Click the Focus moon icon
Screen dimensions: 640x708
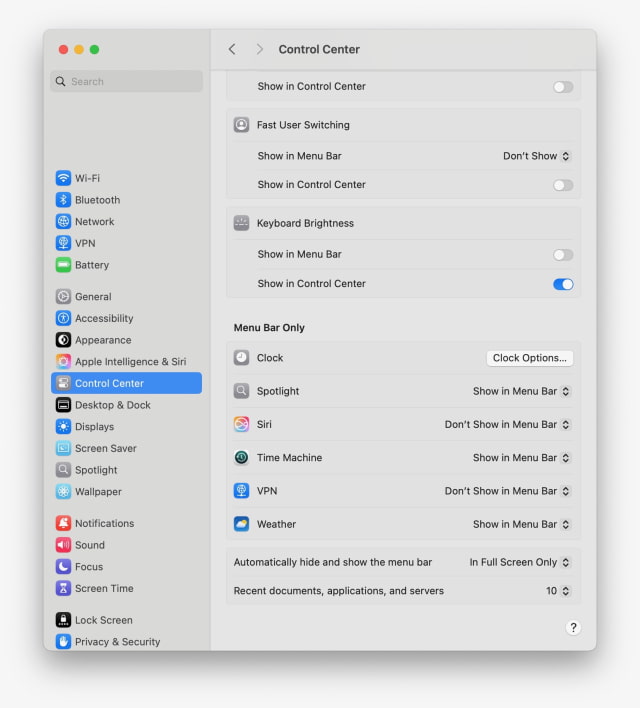[x=63, y=566]
